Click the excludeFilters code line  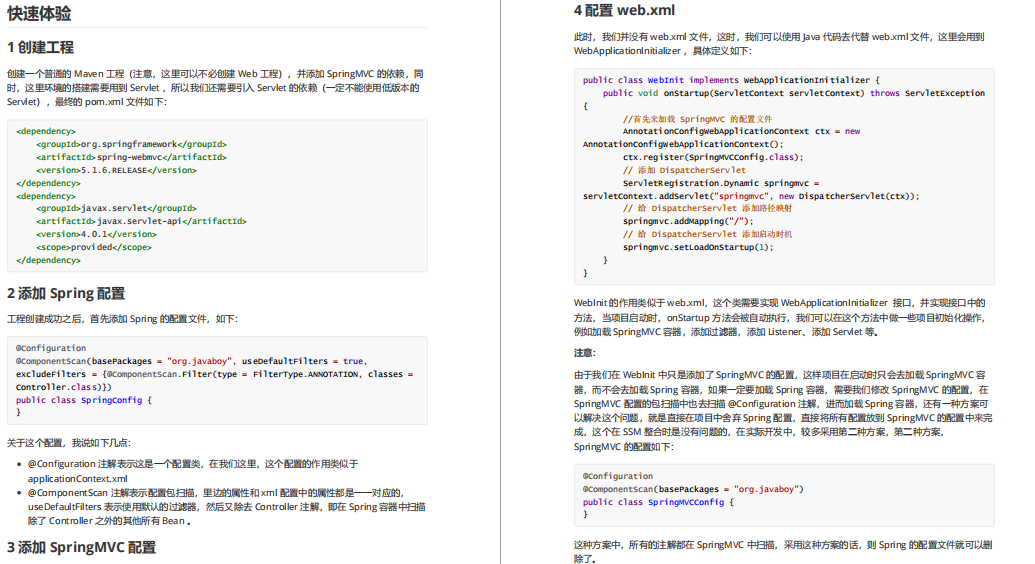coord(215,374)
